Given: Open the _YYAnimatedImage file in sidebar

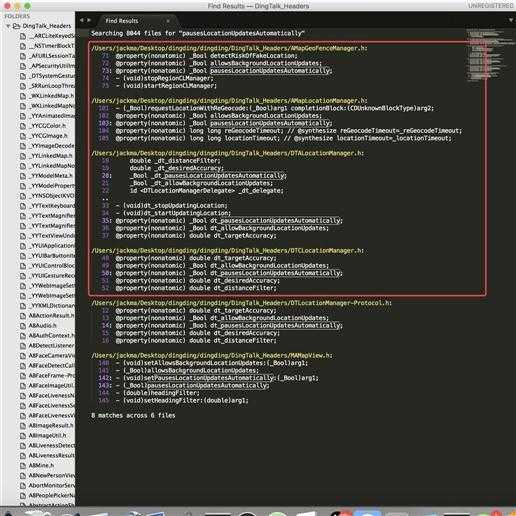Looking at the screenshot, I should [x=52, y=116].
